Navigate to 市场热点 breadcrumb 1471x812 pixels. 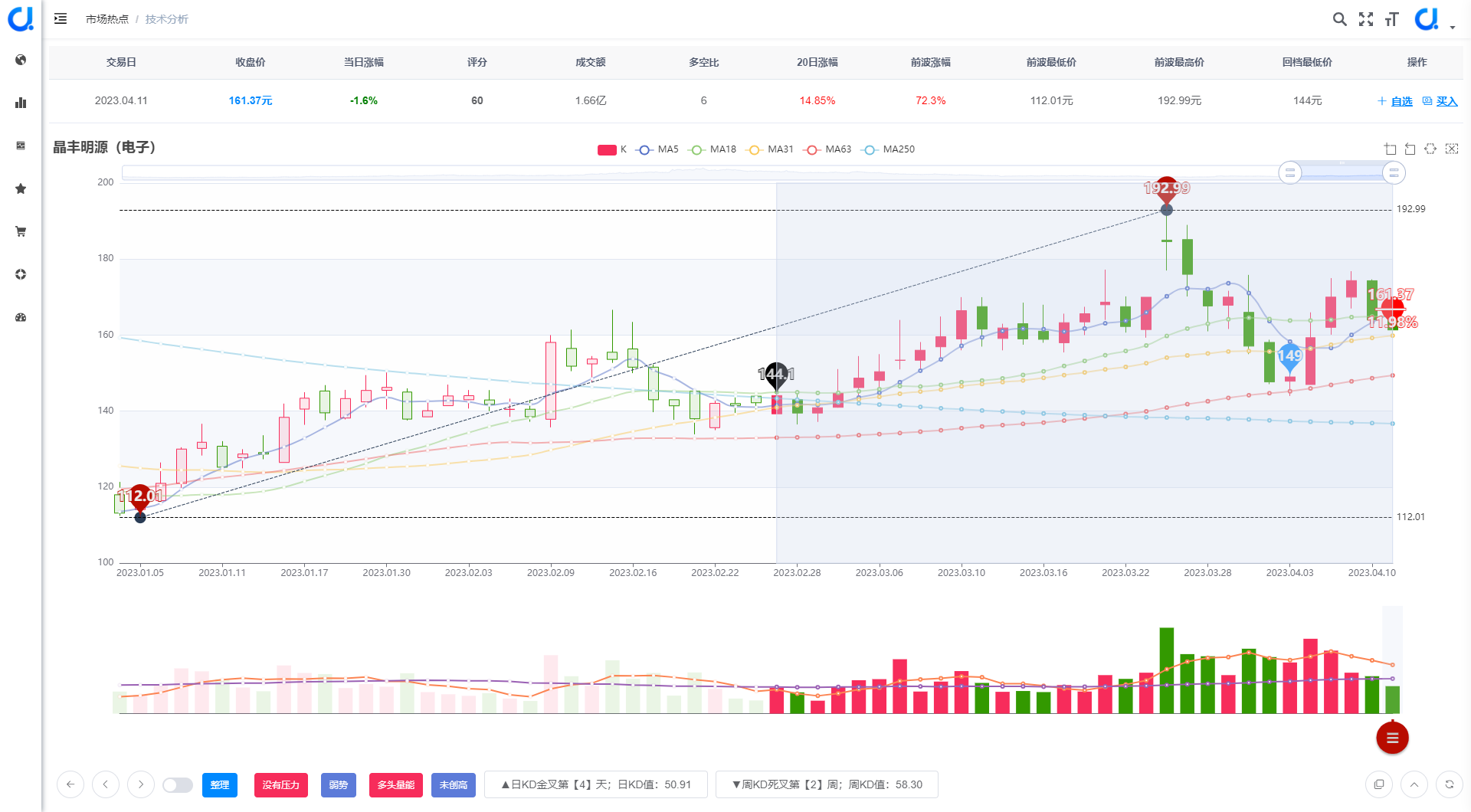point(107,19)
